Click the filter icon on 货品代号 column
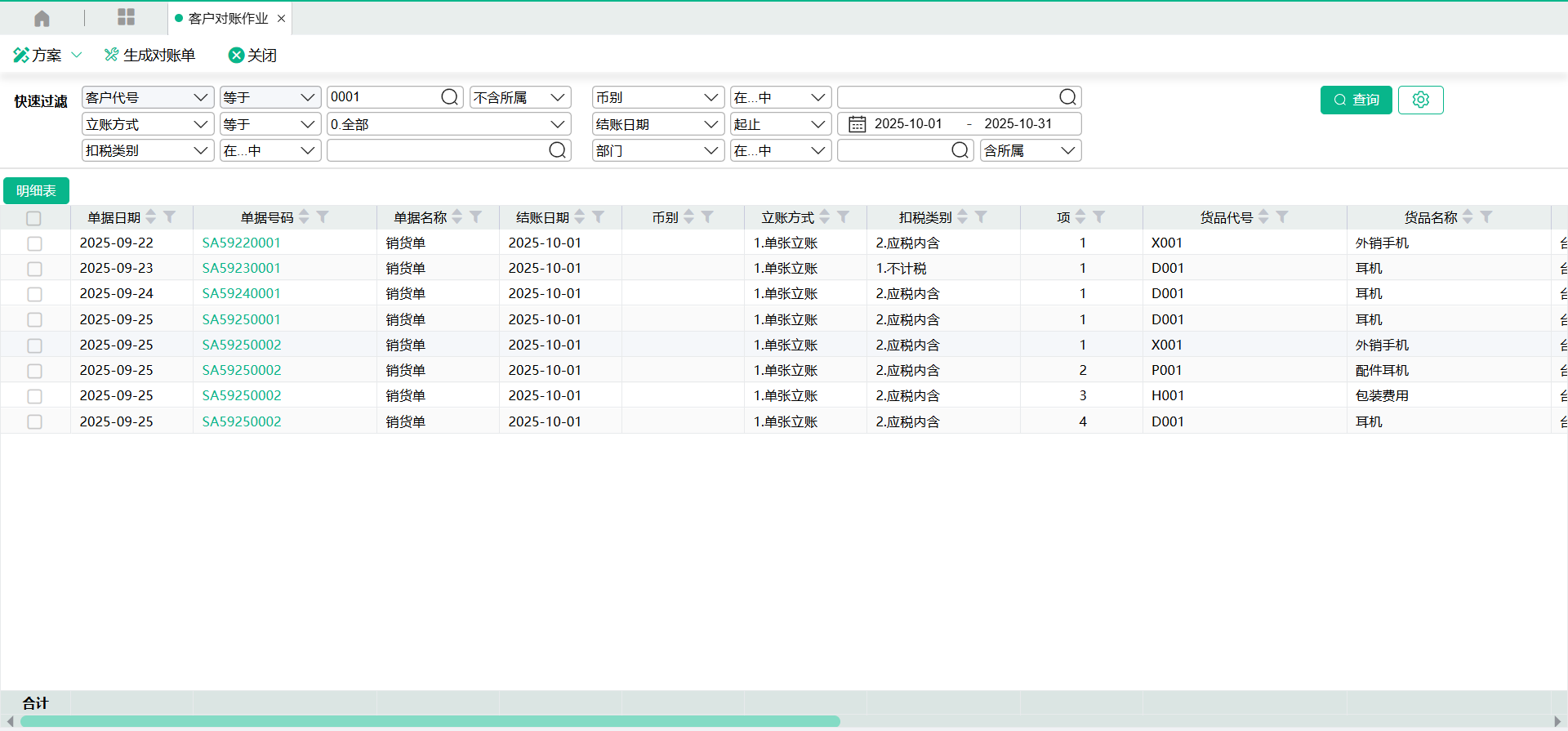Screen dimensions: 1568x731 (1282, 217)
